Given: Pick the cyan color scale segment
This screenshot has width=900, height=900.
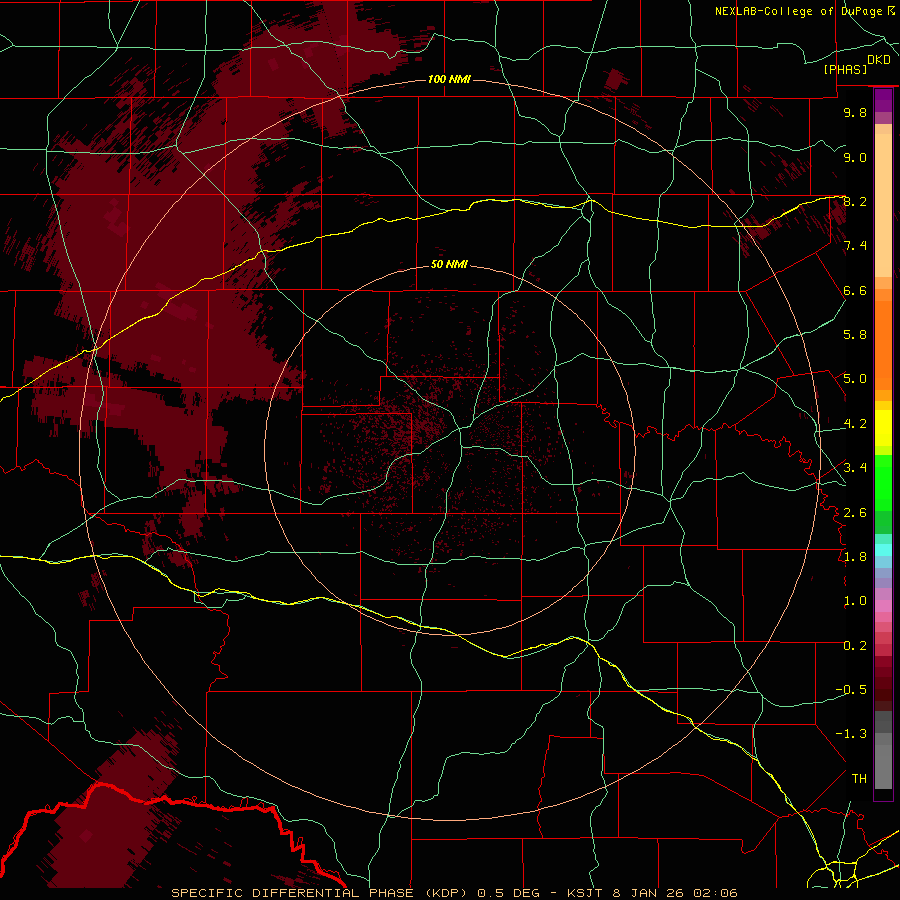Looking at the screenshot, I should pos(883,550).
